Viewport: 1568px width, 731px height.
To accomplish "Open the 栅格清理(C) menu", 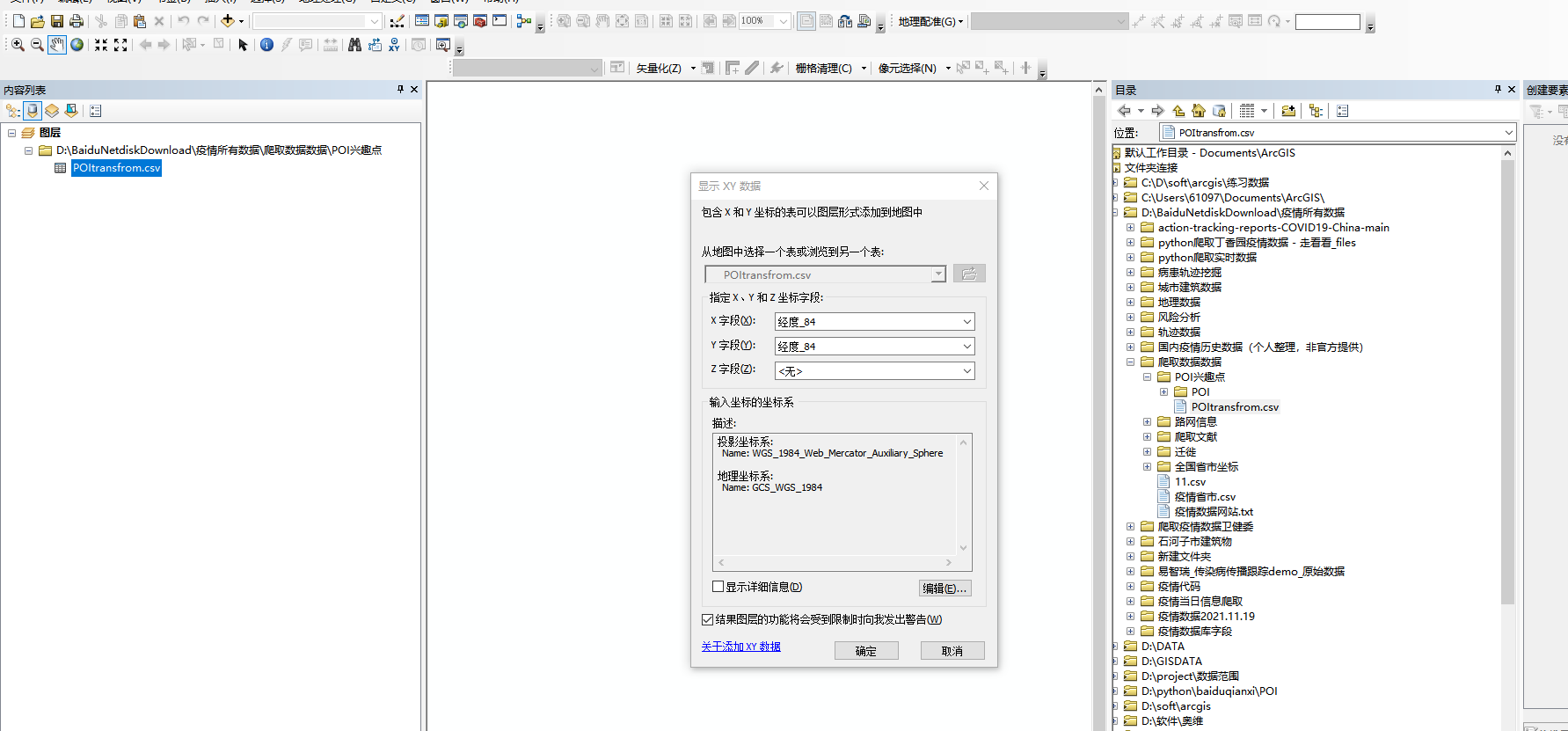I will tap(831, 68).
